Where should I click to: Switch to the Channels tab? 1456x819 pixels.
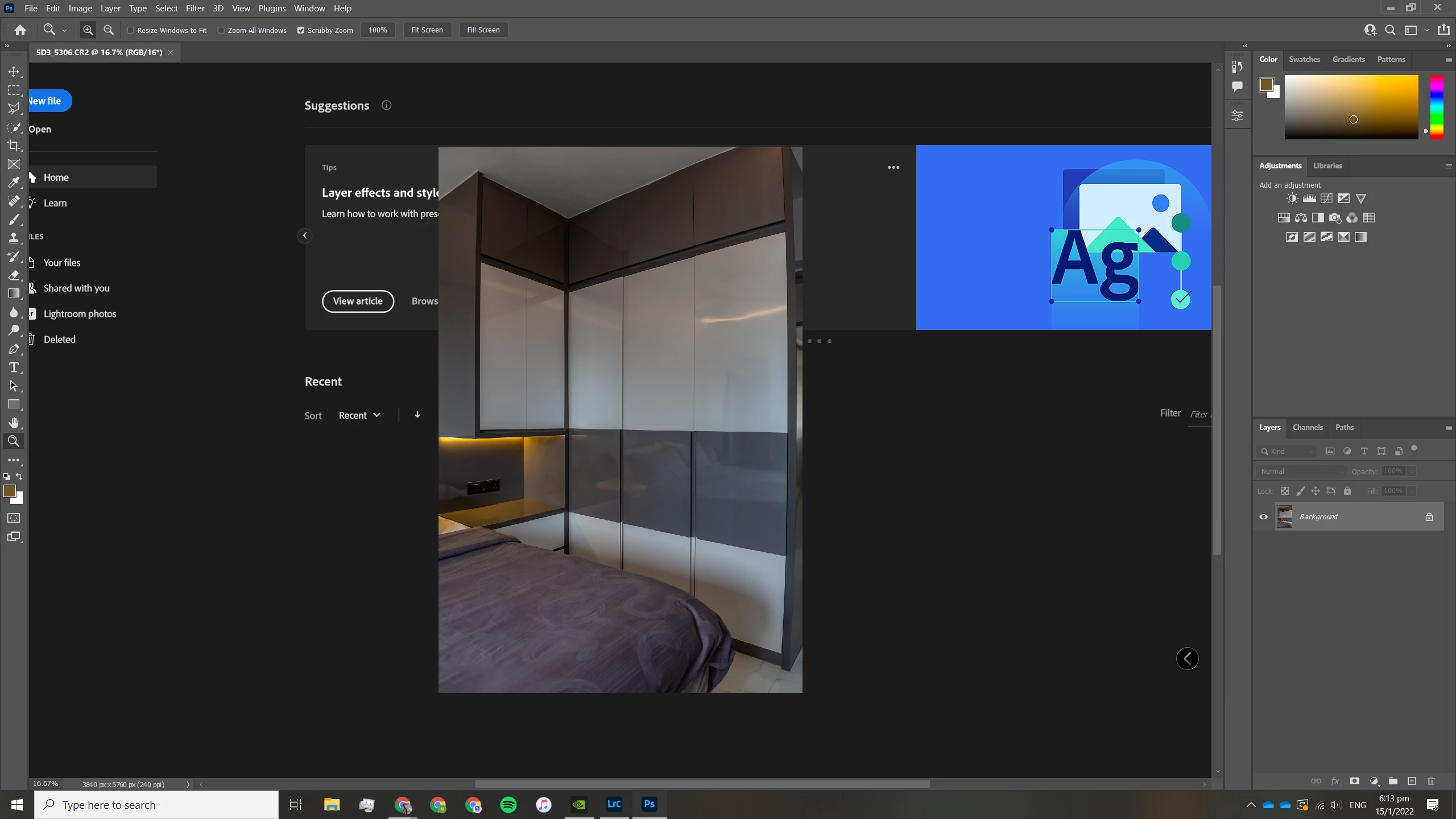[1308, 427]
